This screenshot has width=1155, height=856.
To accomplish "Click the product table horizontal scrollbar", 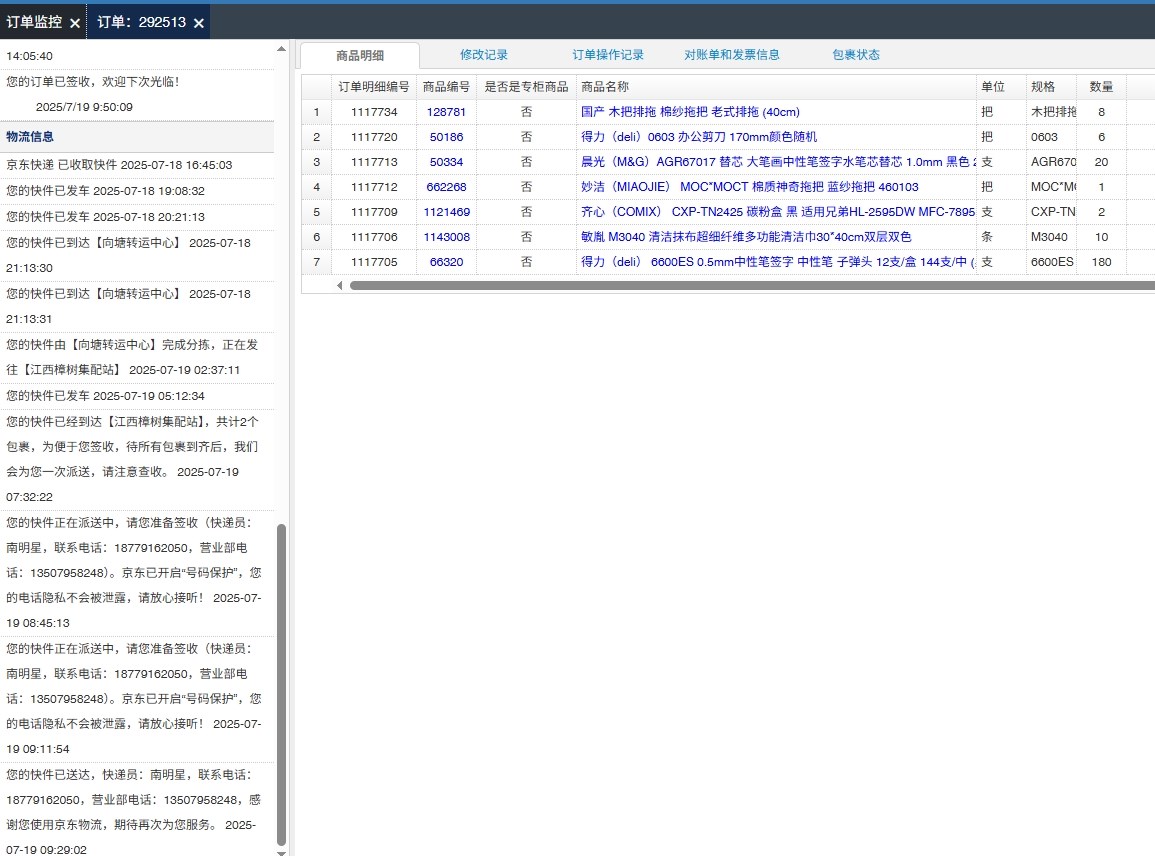I will pos(752,285).
